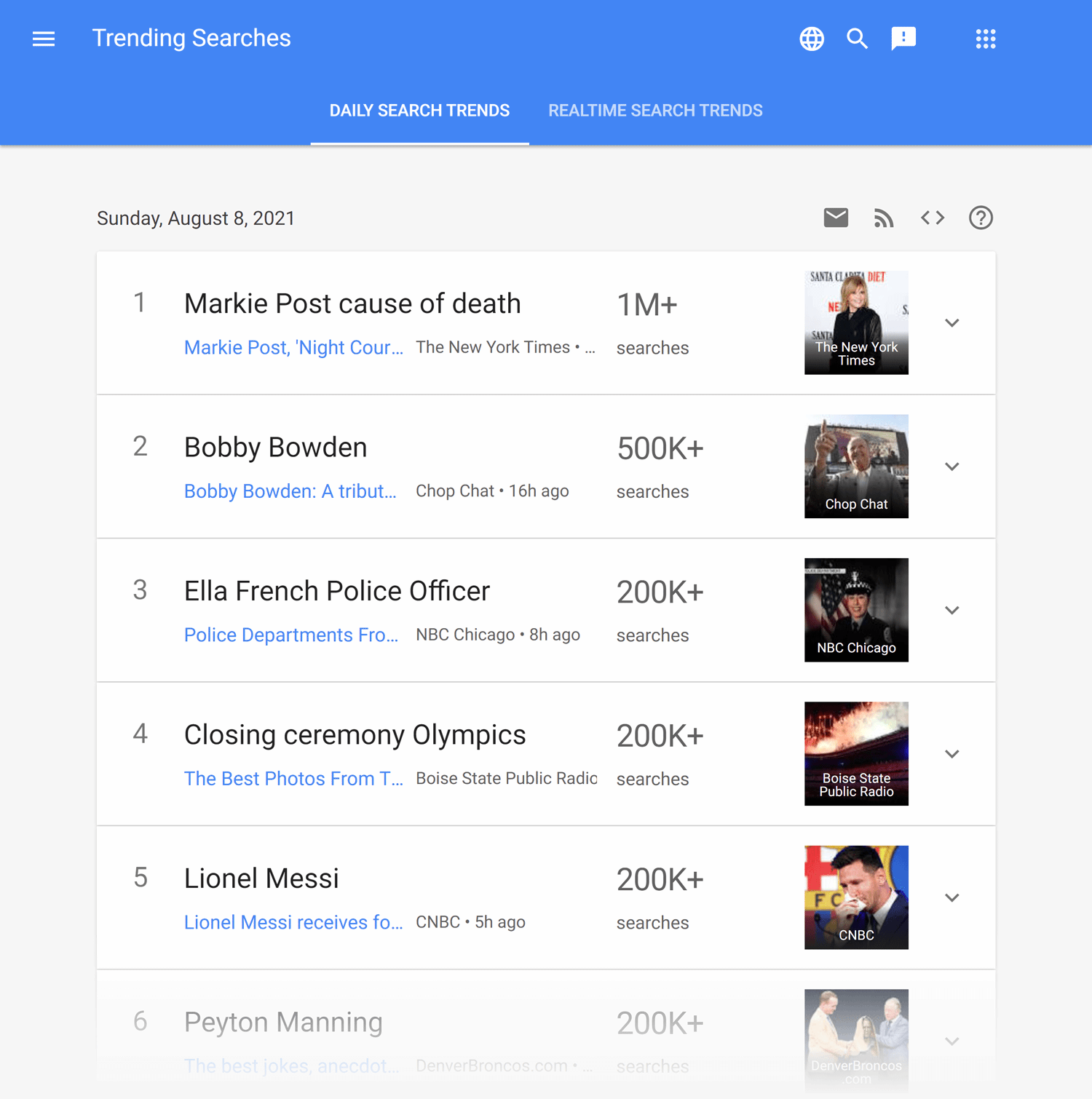Open the Lionel Messi CNBC article
Screen dimensions: 1092x1099
click(x=294, y=922)
